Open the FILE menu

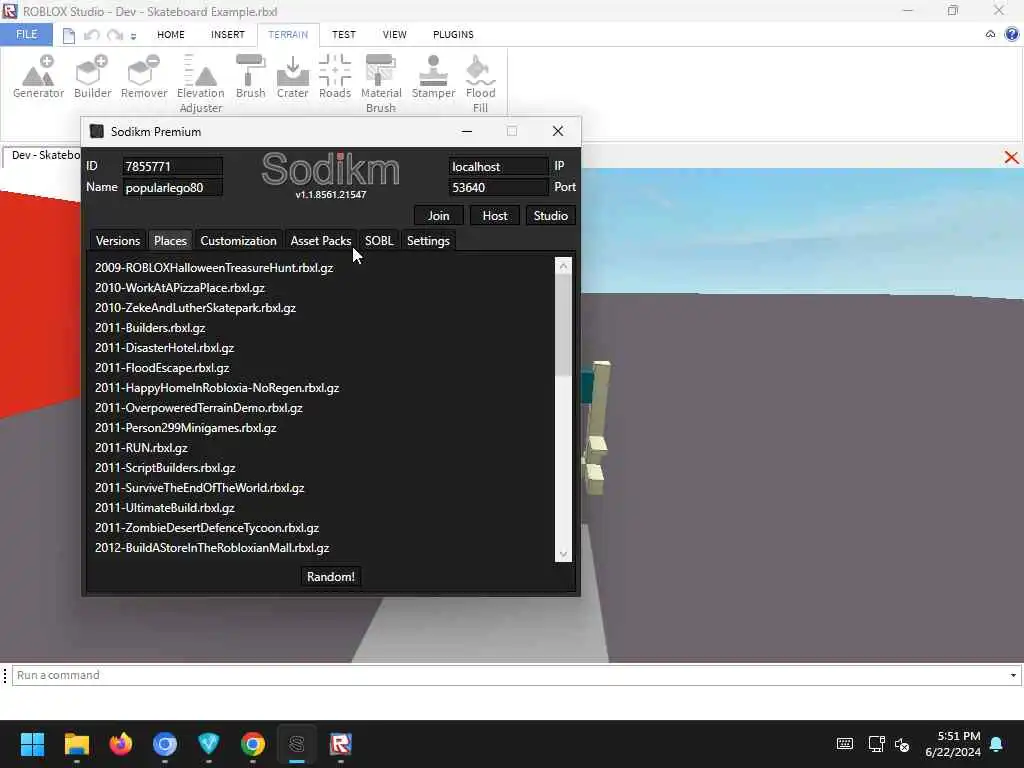(26, 35)
